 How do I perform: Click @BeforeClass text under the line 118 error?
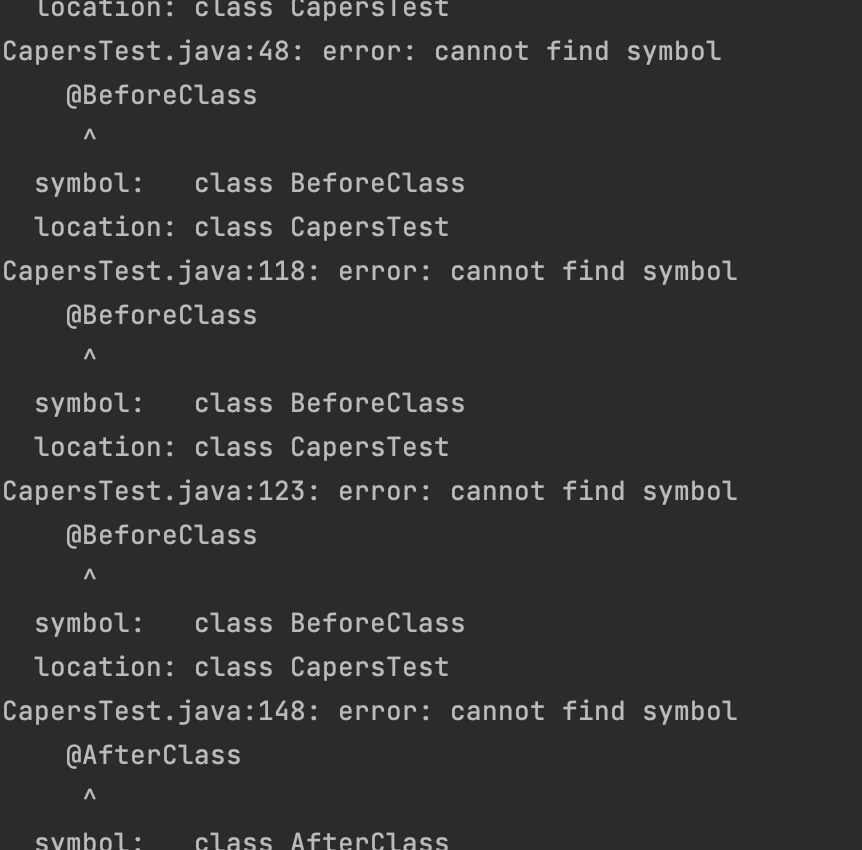(x=161, y=315)
